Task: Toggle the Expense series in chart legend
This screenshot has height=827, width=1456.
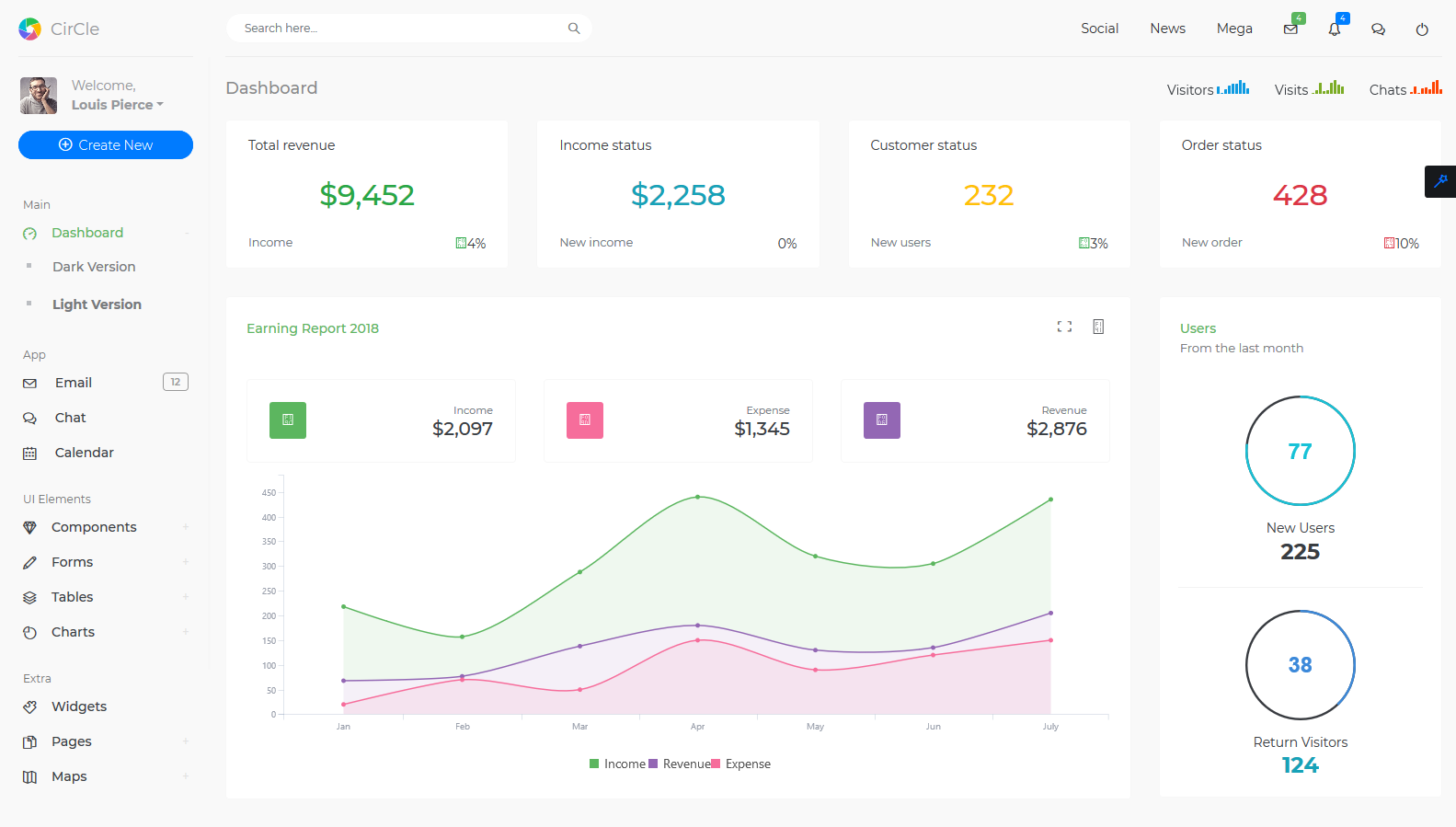Action: 741,764
